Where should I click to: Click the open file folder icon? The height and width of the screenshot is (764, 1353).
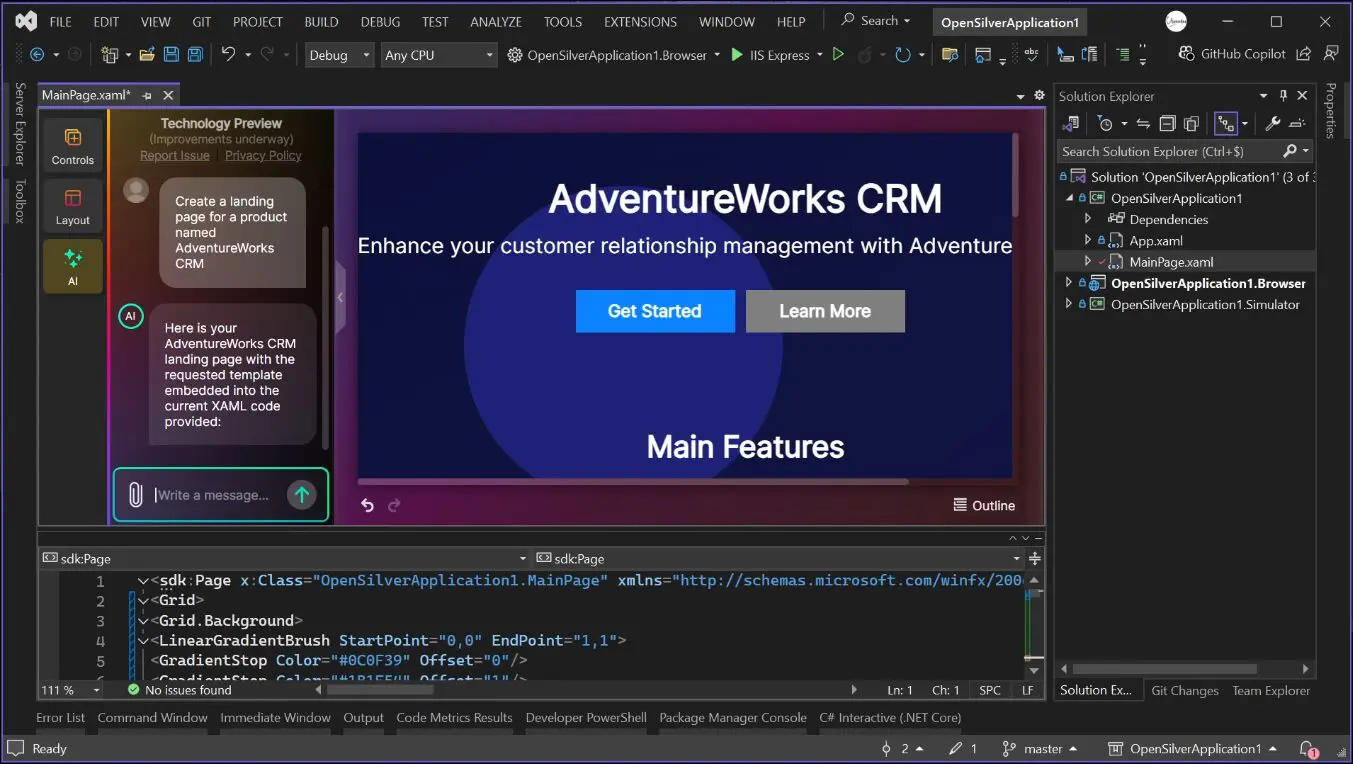pos(147,55)
